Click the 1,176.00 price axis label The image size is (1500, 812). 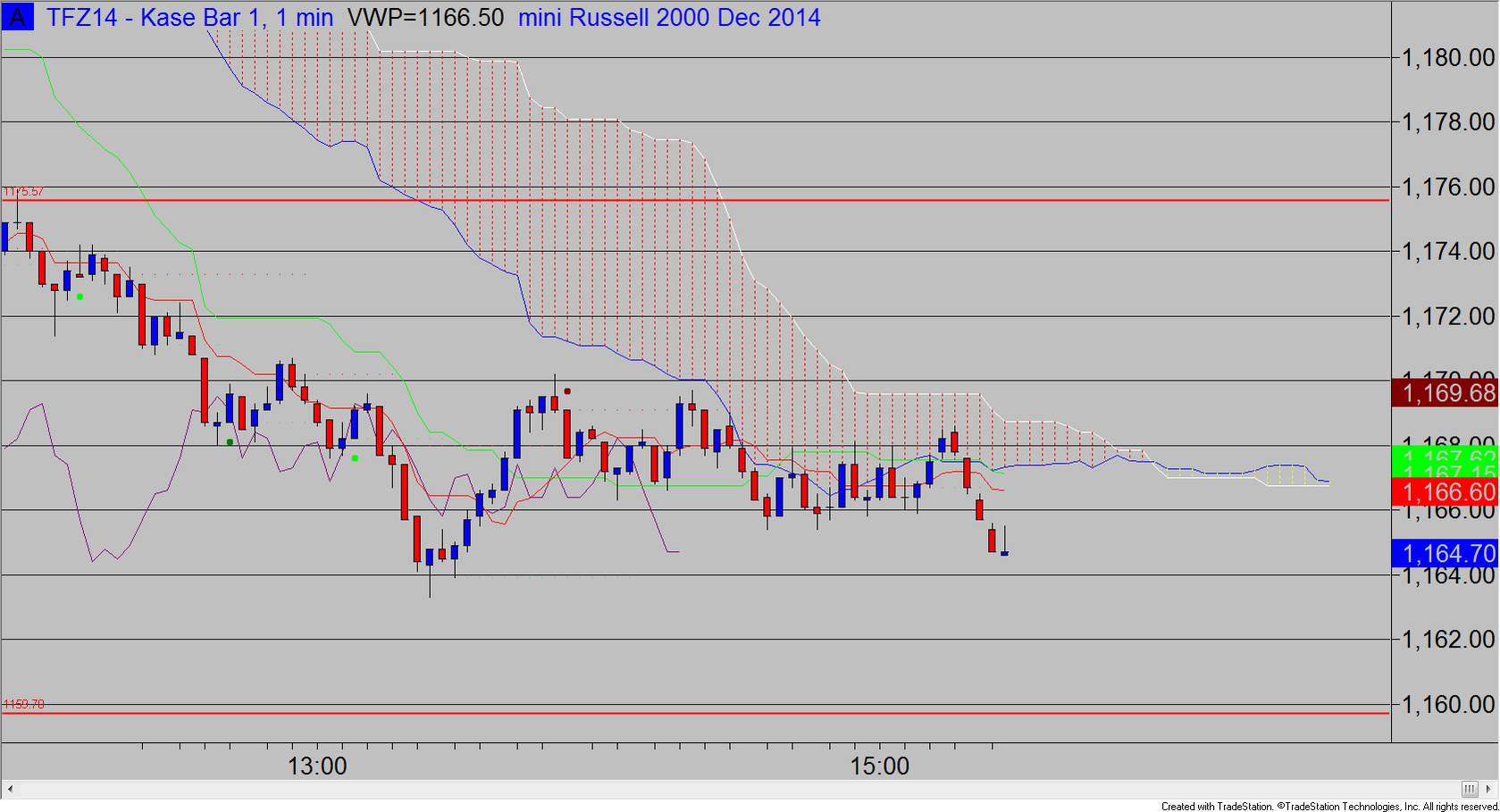coord(1448,187)
